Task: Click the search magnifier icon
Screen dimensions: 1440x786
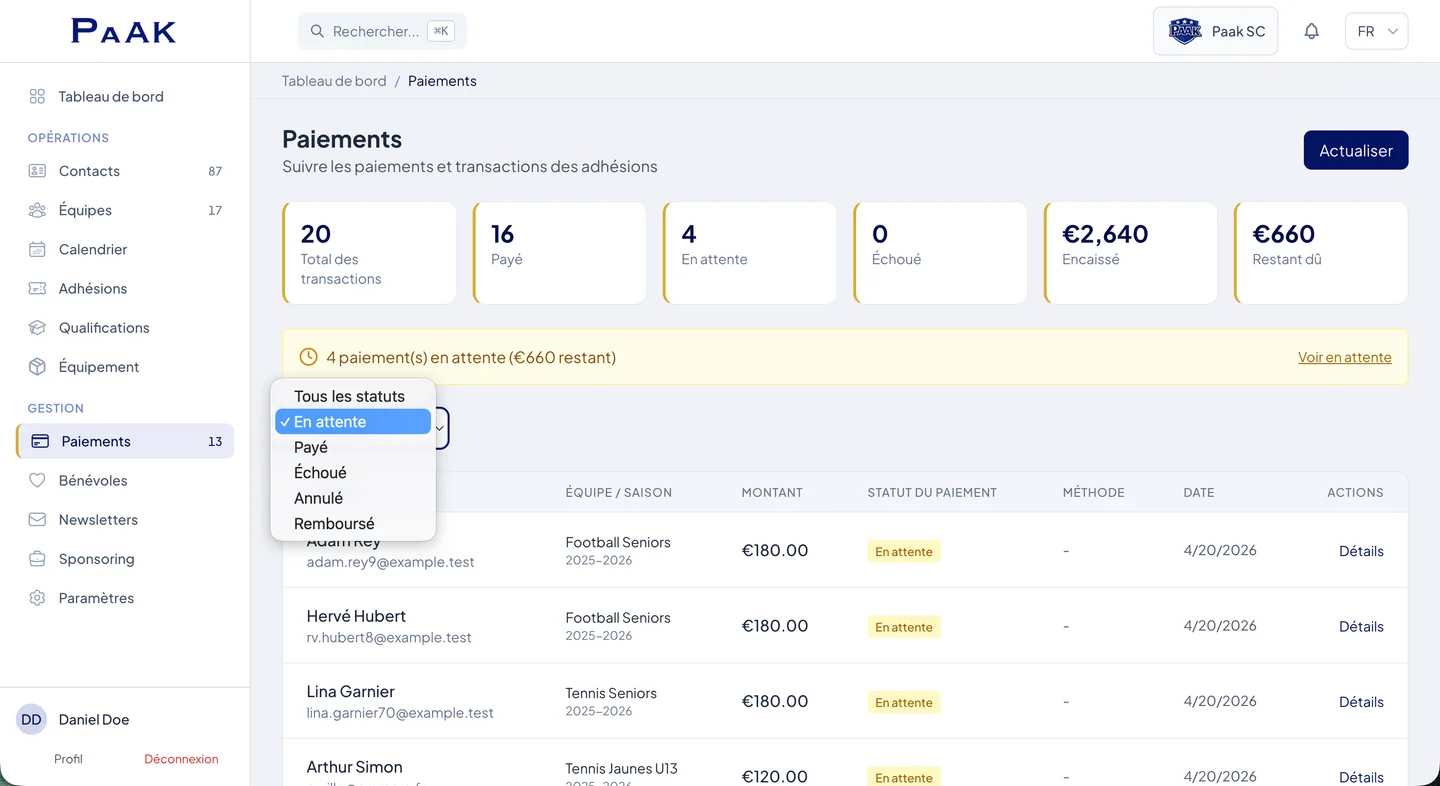Action: coord(317,31)
